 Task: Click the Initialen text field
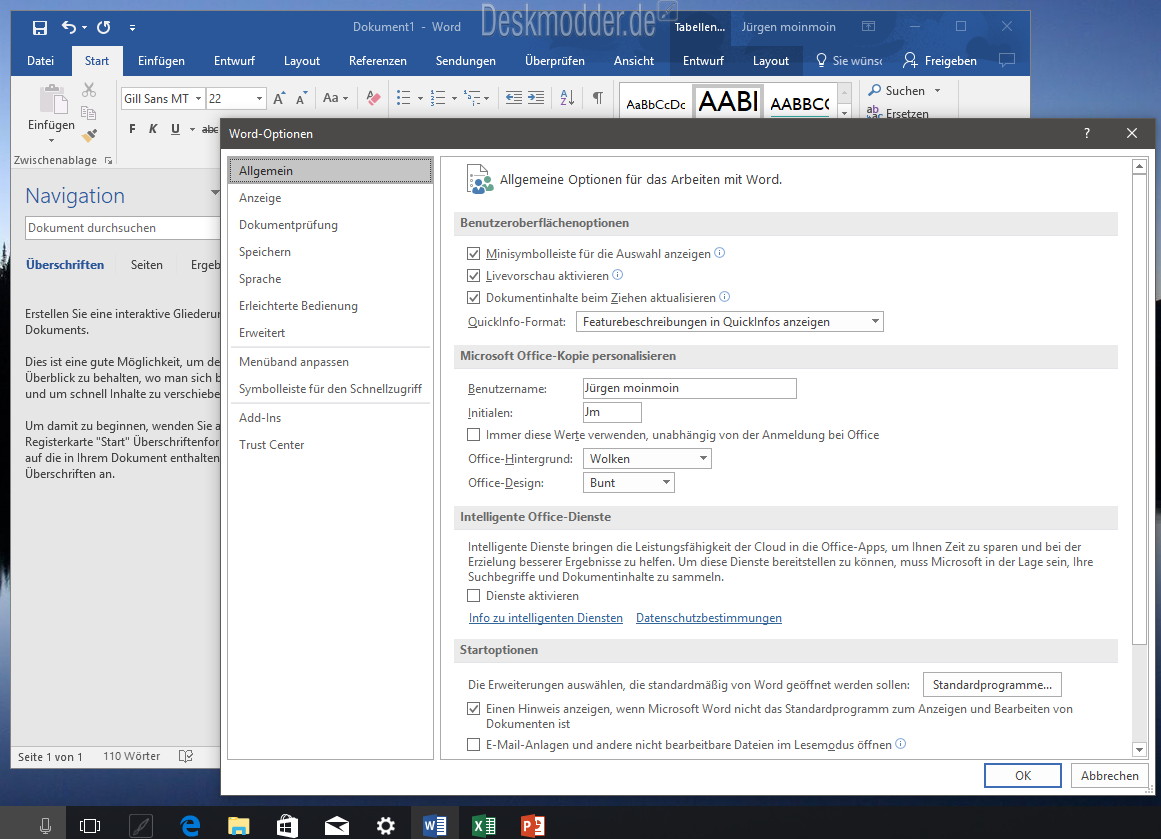point(612,412)
